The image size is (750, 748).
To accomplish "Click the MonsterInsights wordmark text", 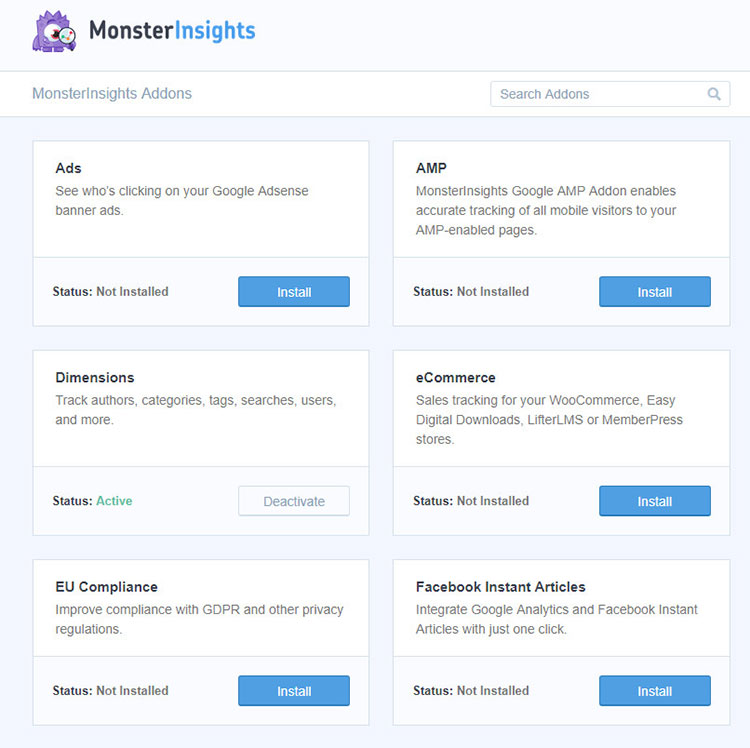I will (172, 31).
